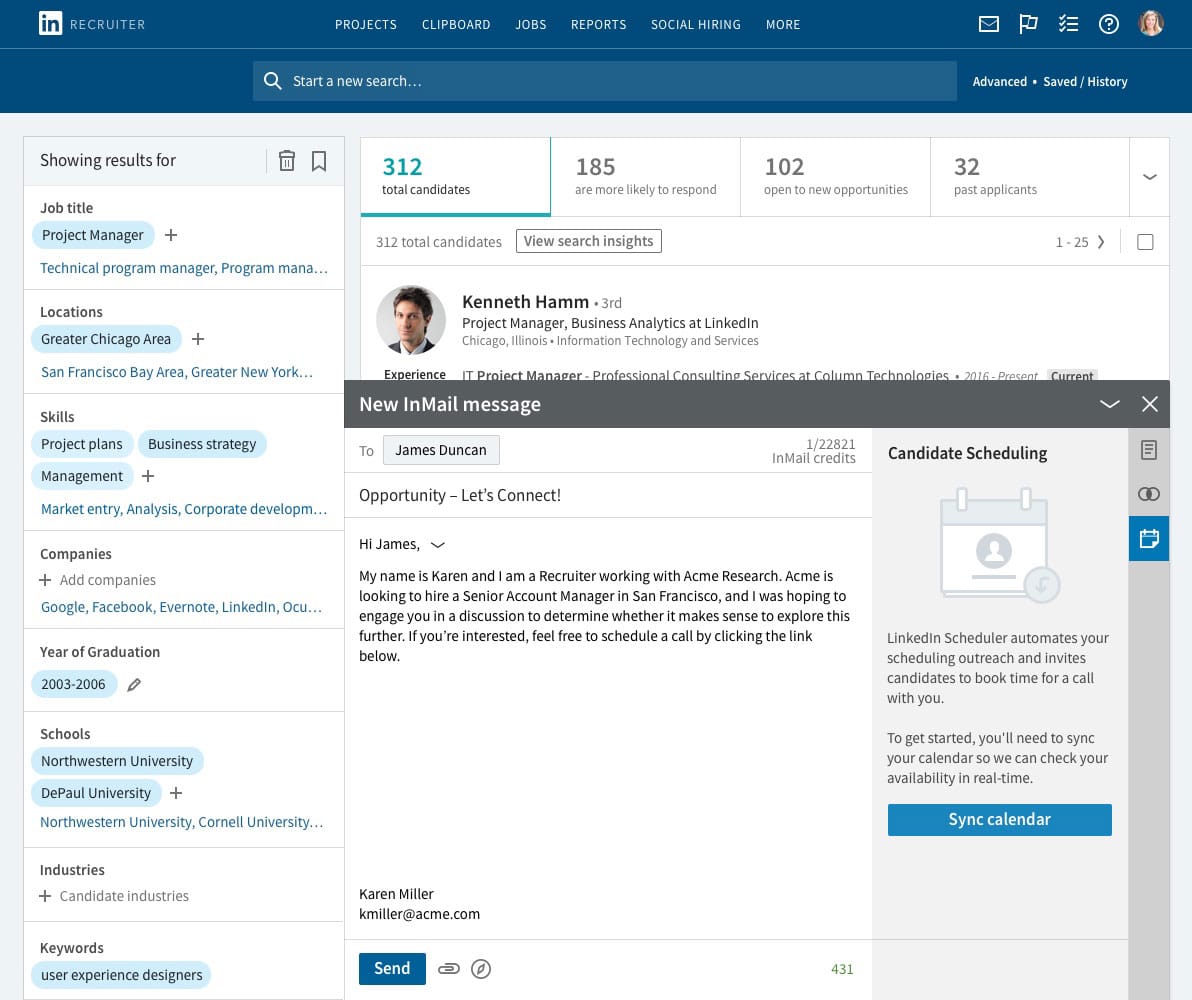1192x1000 pixels.
Task: Attach a file with the paperclip icon
Action: coord(448,968)
